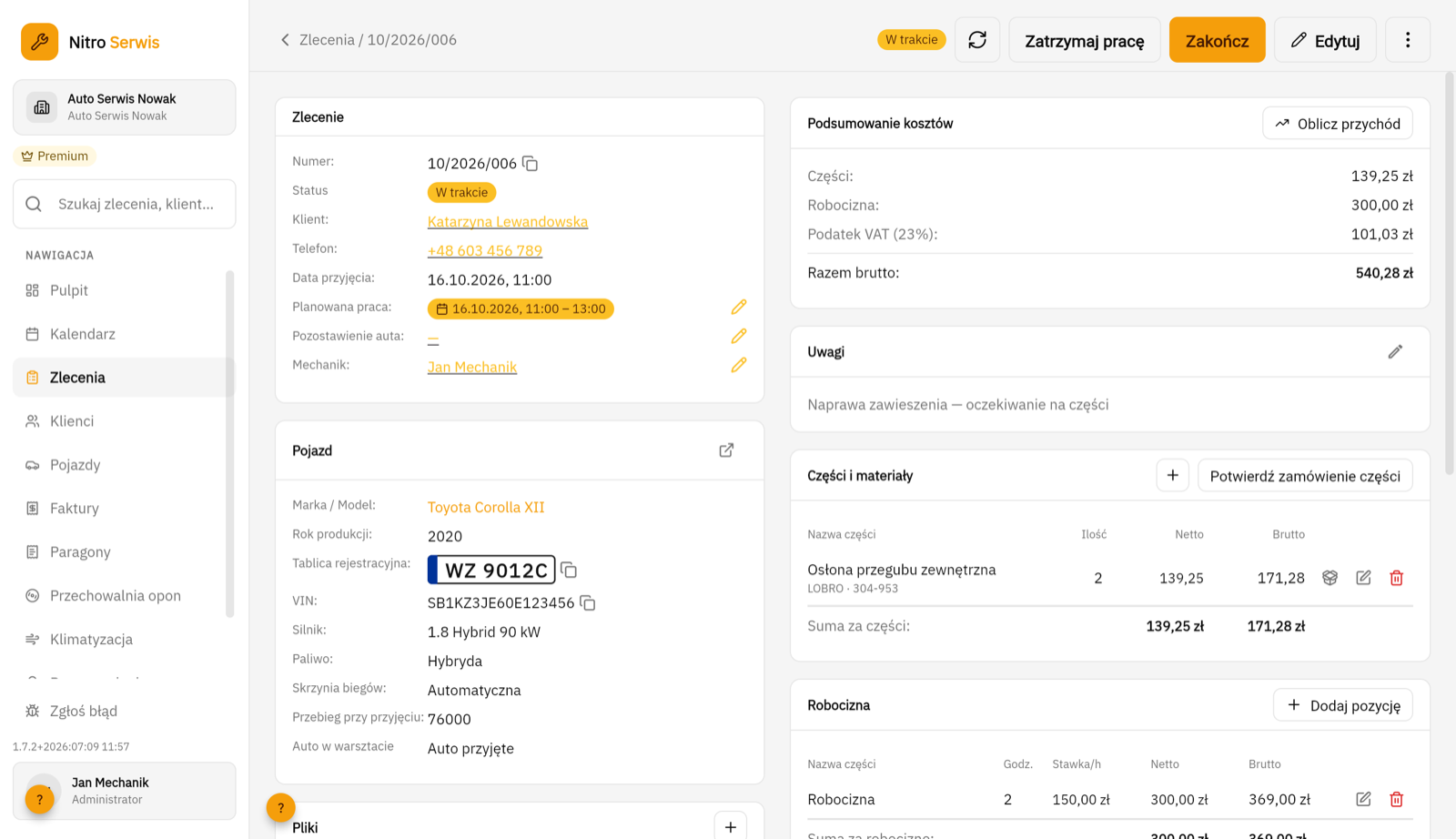
Task: Select Klienci in the sidebar
Action: click(x=124, y=421)
